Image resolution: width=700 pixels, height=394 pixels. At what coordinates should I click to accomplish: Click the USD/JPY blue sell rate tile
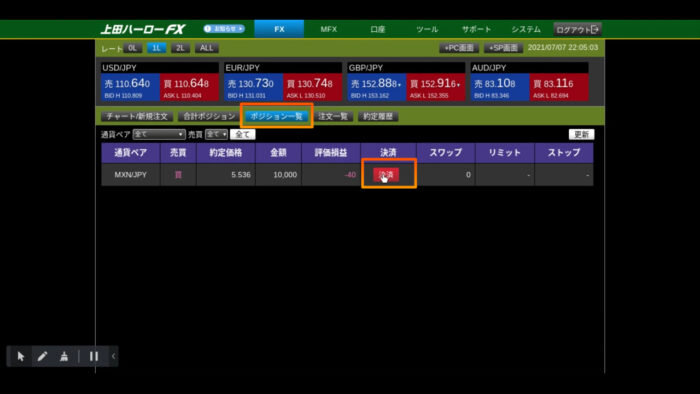point(130,87)
